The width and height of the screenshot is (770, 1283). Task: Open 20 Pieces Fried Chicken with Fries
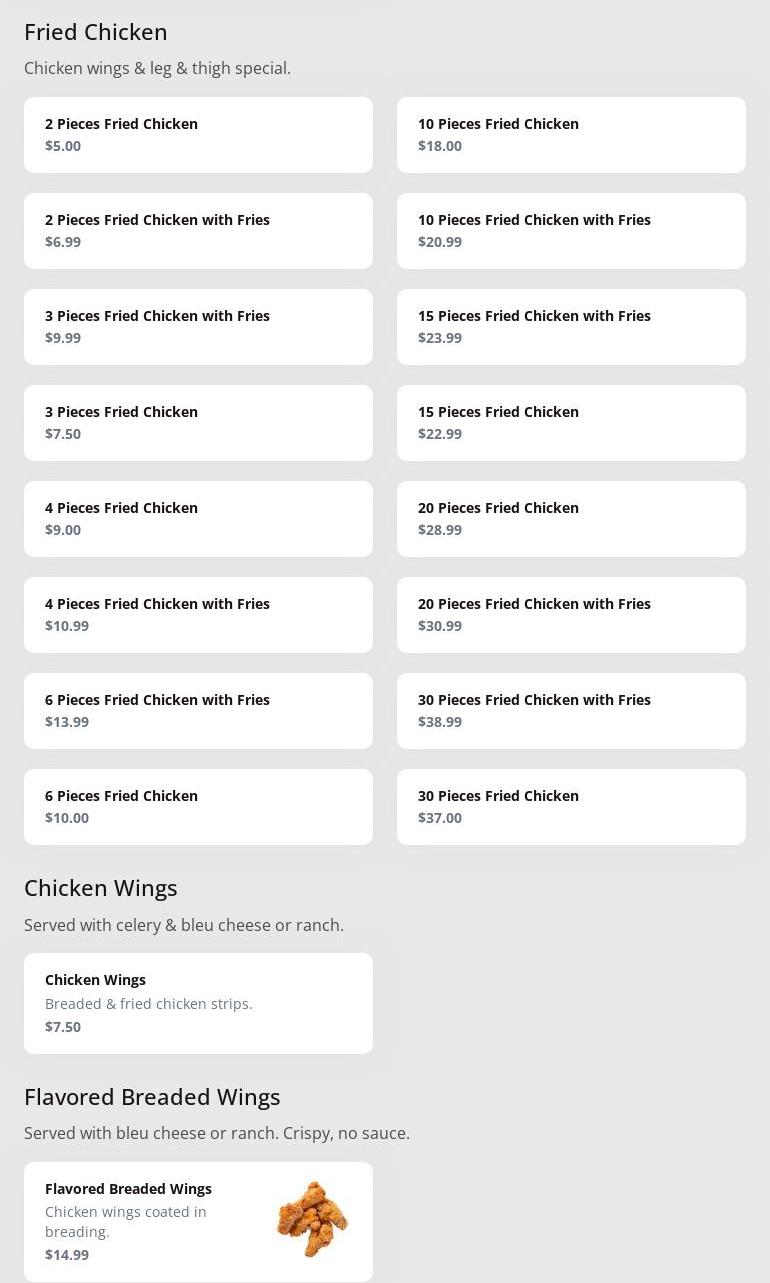[x=571, y=615]
